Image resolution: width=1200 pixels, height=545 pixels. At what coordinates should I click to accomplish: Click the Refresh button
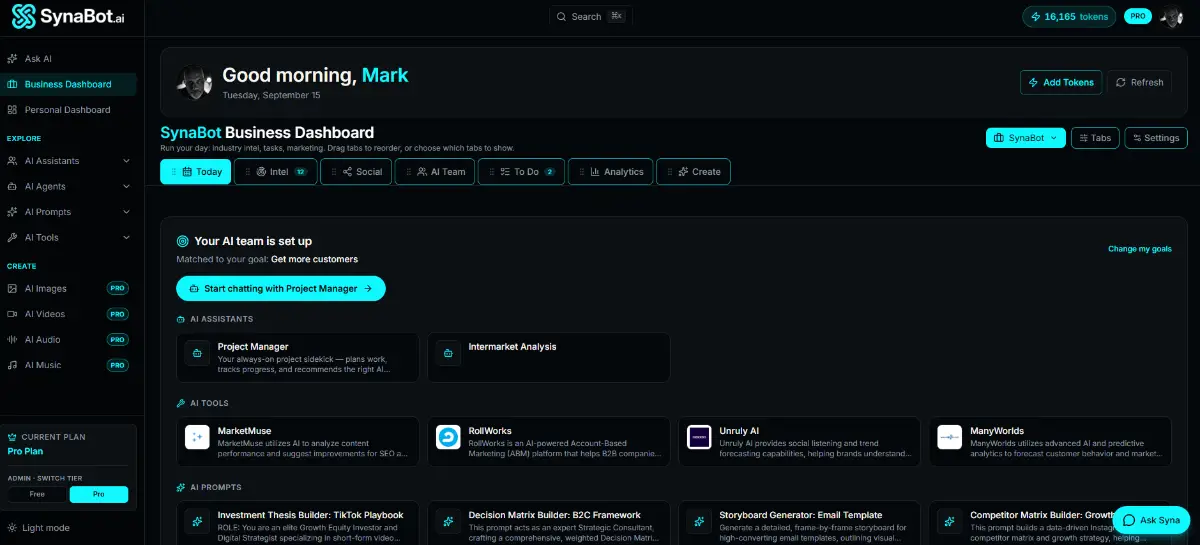(1140, 82)
